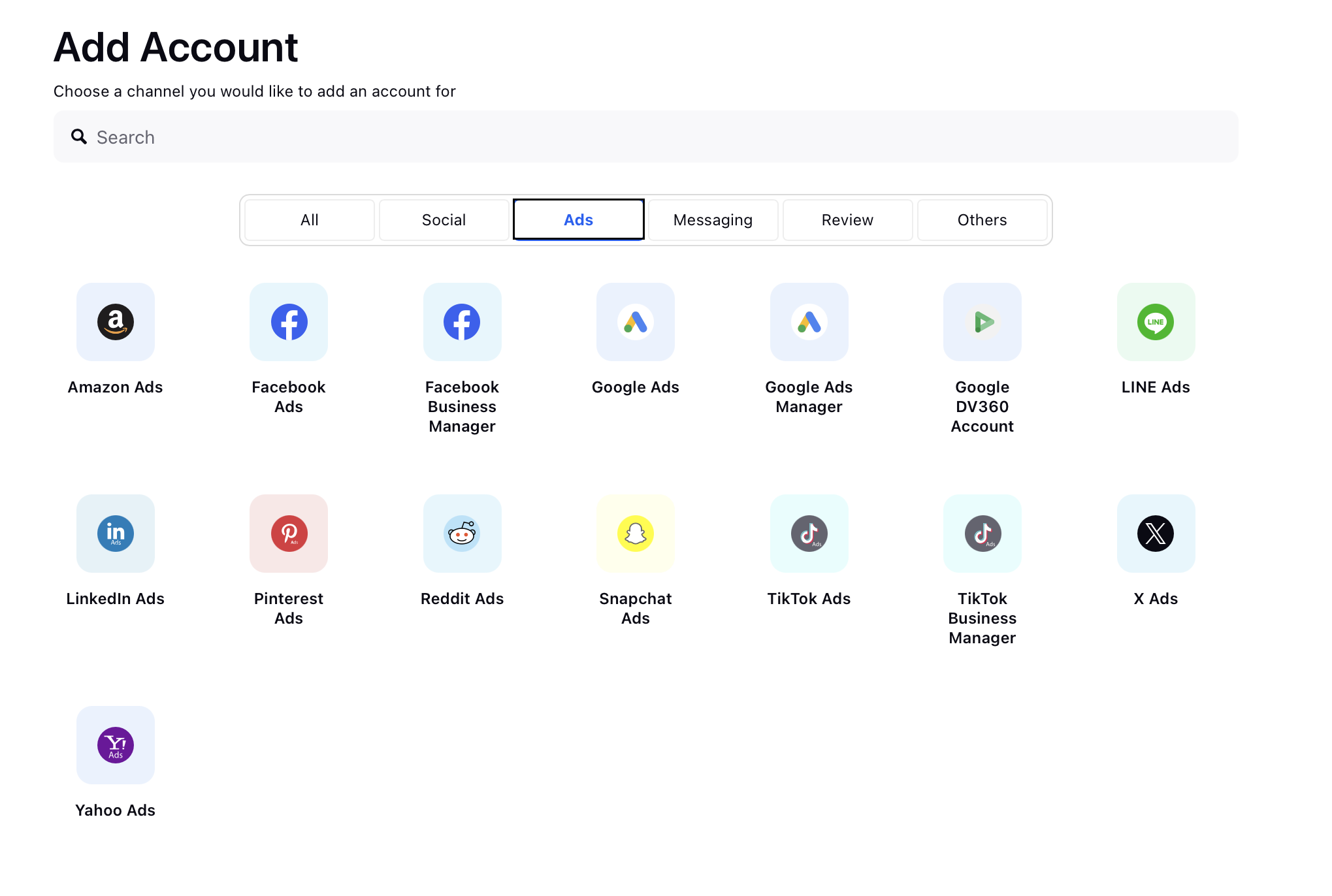The height and width of the screenshot is (896, 1332).
Task: Pick the Google Ads icon
Action: click(x=636, y=322)
